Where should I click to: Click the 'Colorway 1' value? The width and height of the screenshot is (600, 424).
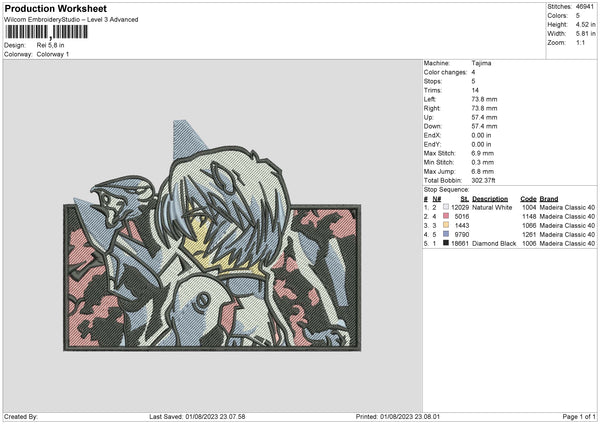pos(53,54)
